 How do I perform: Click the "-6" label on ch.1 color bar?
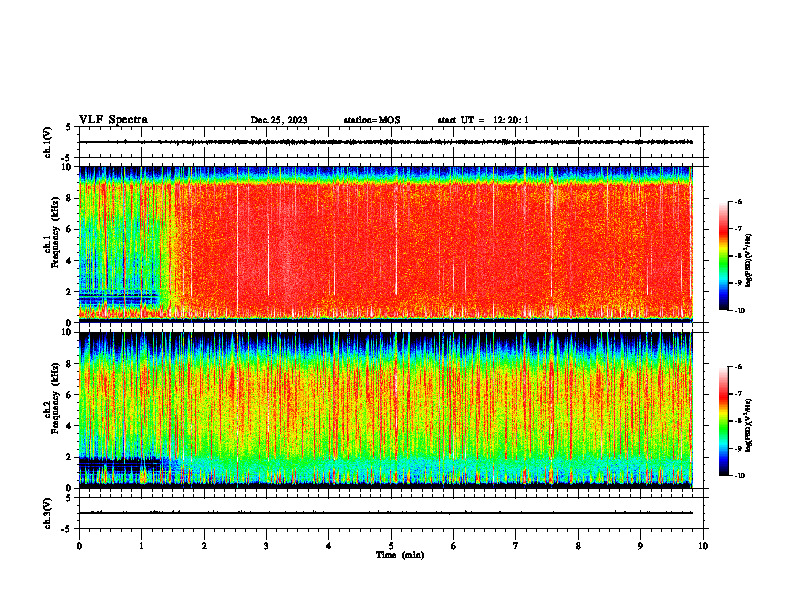pyautogui.click(x=738, y=201)
